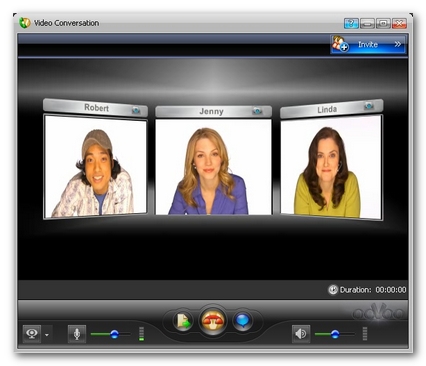The width and height of the screenshot is (426, 366).
Task: Click the camera icon on Robert's panel
Action: click(x=136, y=110)
